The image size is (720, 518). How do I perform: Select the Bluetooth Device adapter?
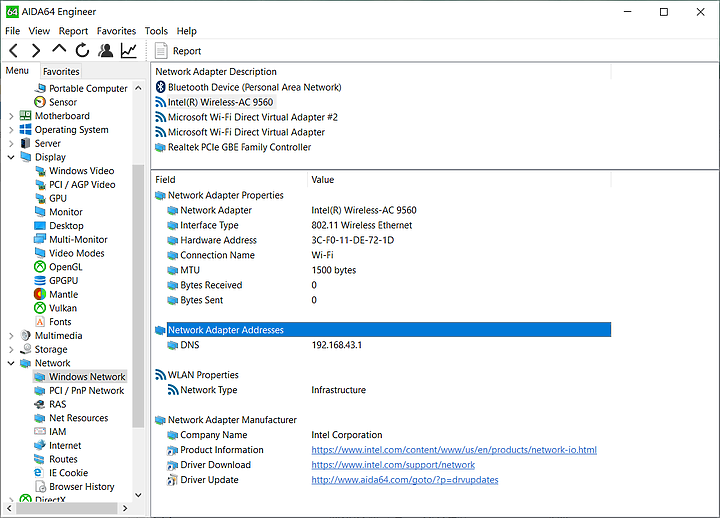(254, 87)
